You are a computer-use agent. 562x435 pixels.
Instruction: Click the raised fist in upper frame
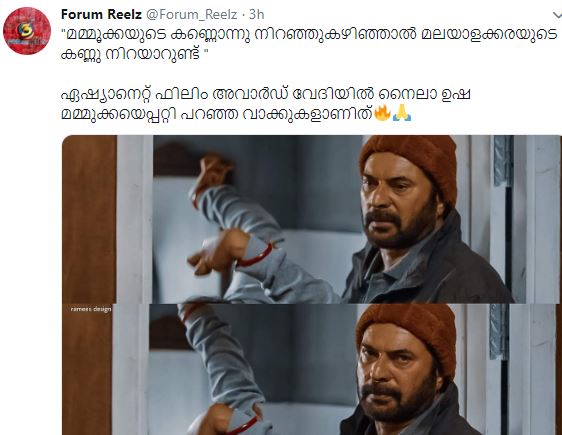[213, 172]
